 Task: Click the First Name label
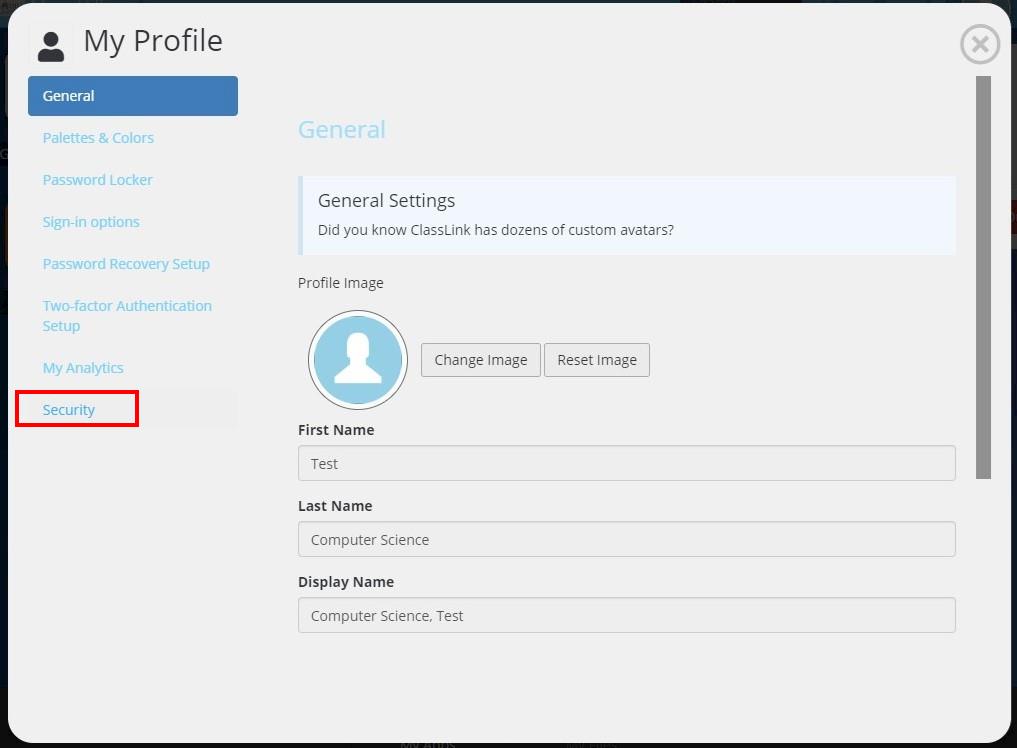[x=336, y=430]
